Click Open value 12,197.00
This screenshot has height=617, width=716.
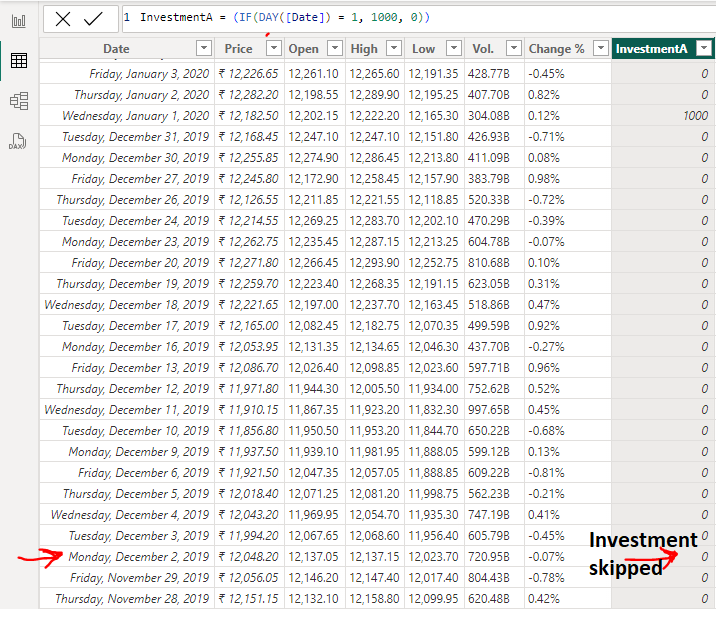[313, 305]
